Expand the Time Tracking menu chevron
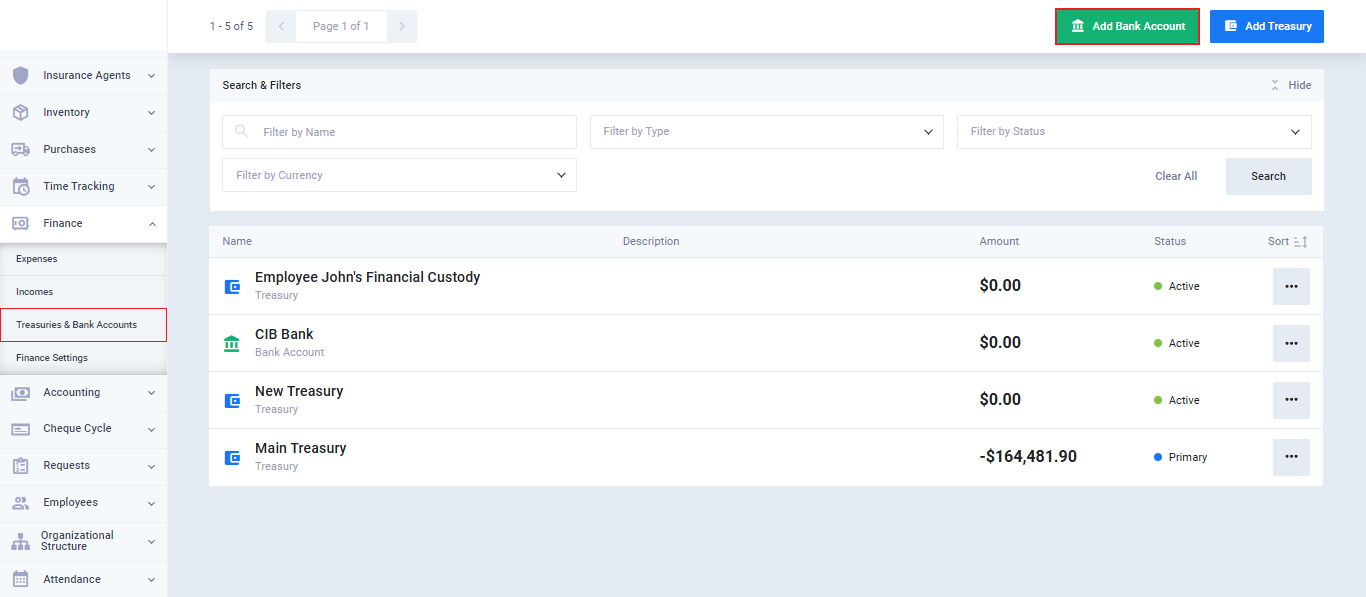Viewport: 1366px width, 597px height. point(151,186)
